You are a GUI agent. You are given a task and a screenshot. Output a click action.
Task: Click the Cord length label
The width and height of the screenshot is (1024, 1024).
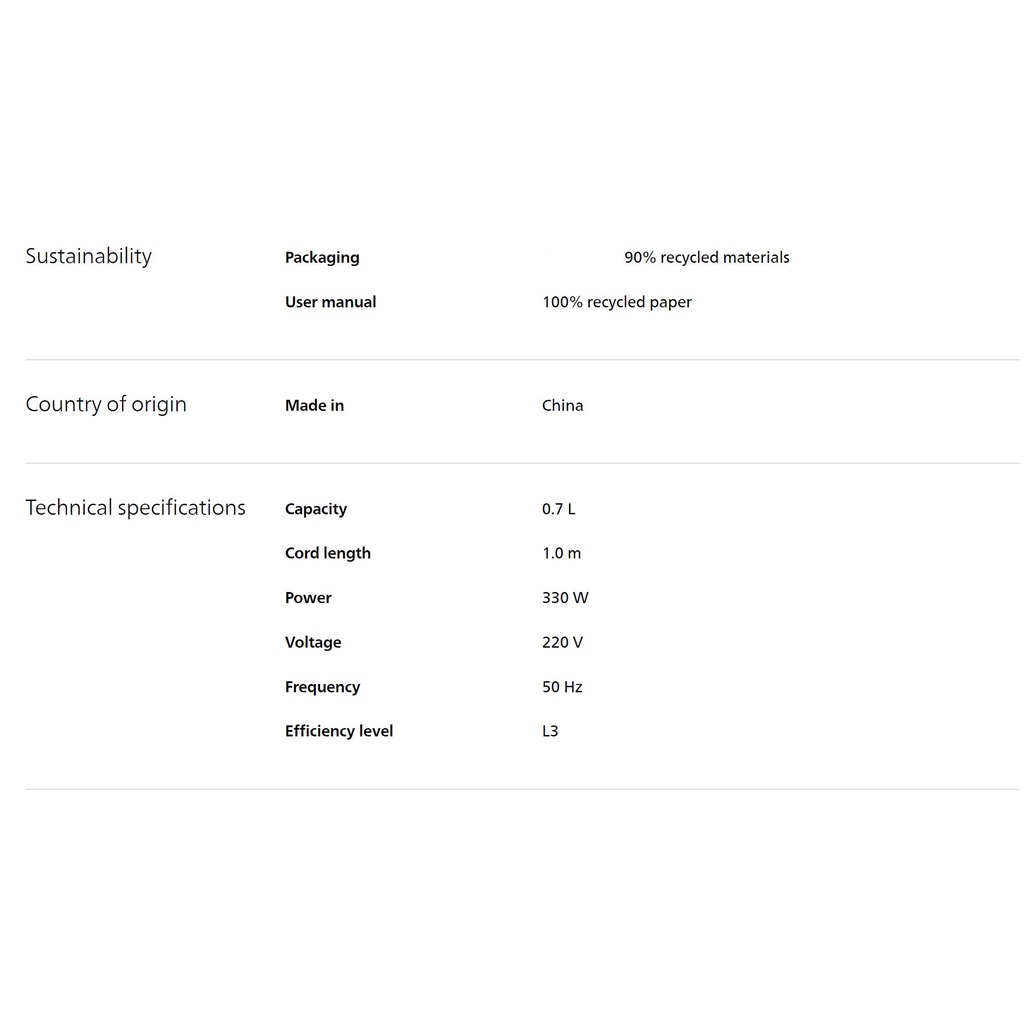pyautogui.click(x=327, y=553)
